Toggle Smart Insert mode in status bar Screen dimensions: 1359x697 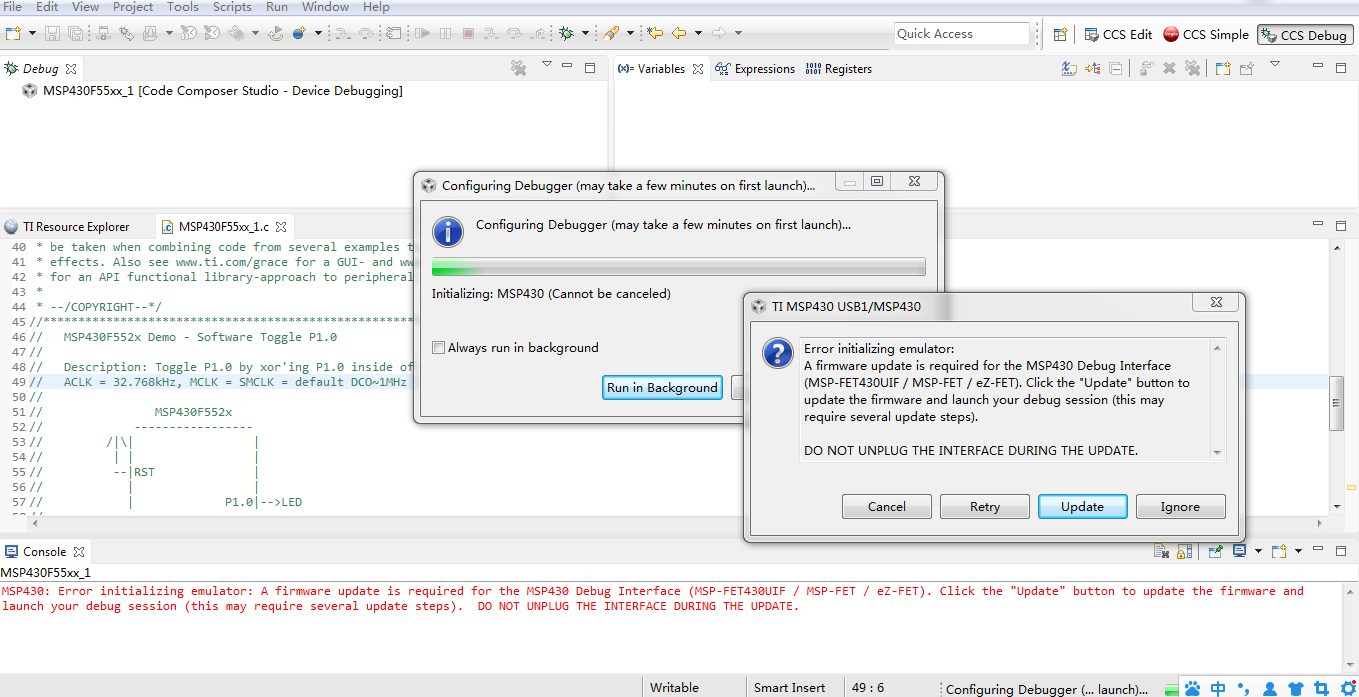[790, 688]
